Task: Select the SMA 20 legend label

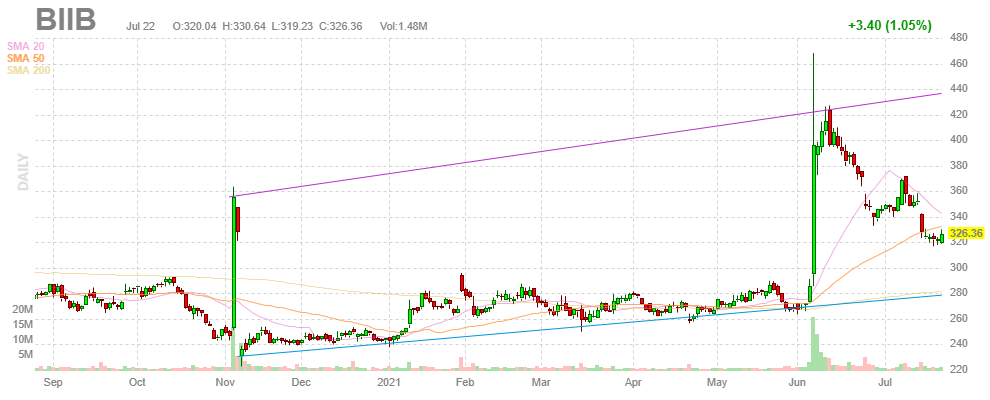Action: (x=25, y=46)
